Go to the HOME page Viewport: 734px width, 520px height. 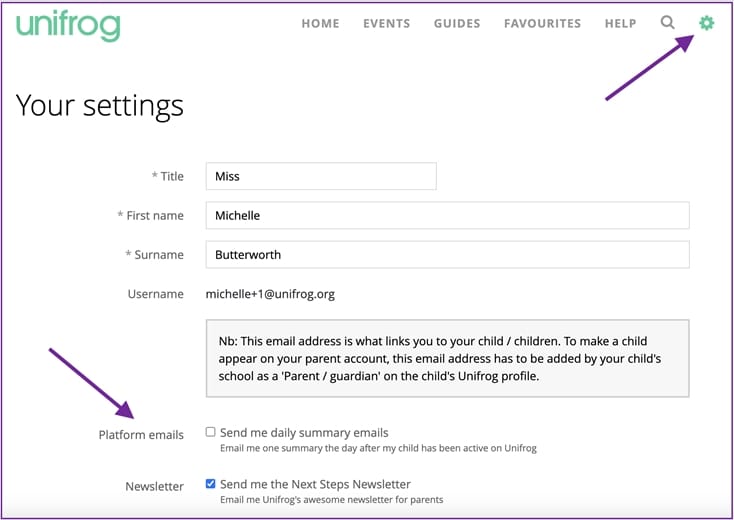coord(322,24)
